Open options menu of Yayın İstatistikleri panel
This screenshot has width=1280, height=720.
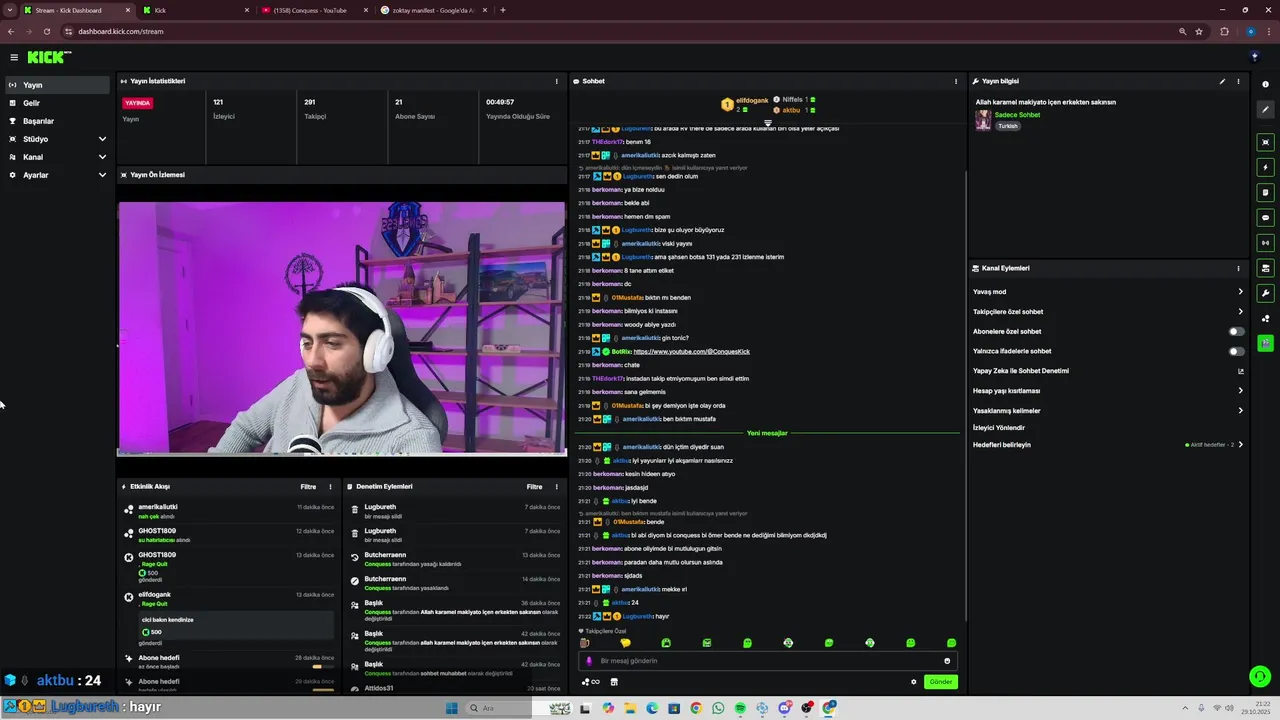tap(557, 81)
